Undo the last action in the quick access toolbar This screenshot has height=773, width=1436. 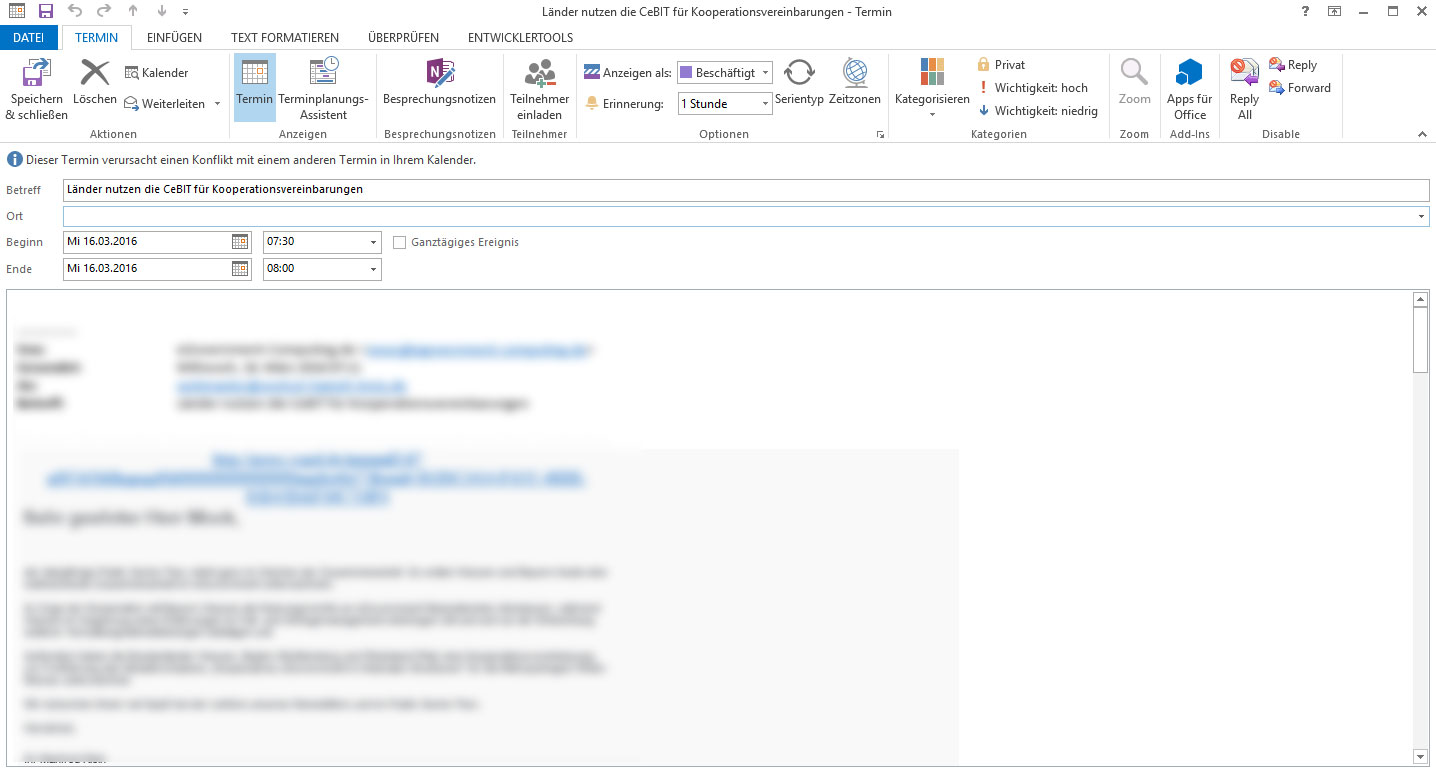[76, 11]
